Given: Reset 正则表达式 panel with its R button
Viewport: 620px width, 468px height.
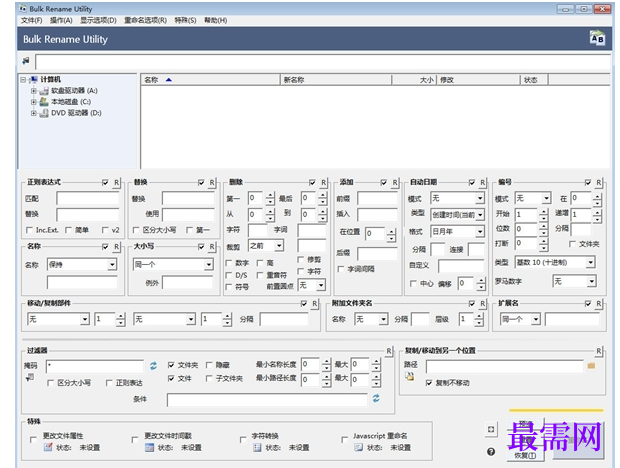Looking at the screenshot, I should [116, 182].
